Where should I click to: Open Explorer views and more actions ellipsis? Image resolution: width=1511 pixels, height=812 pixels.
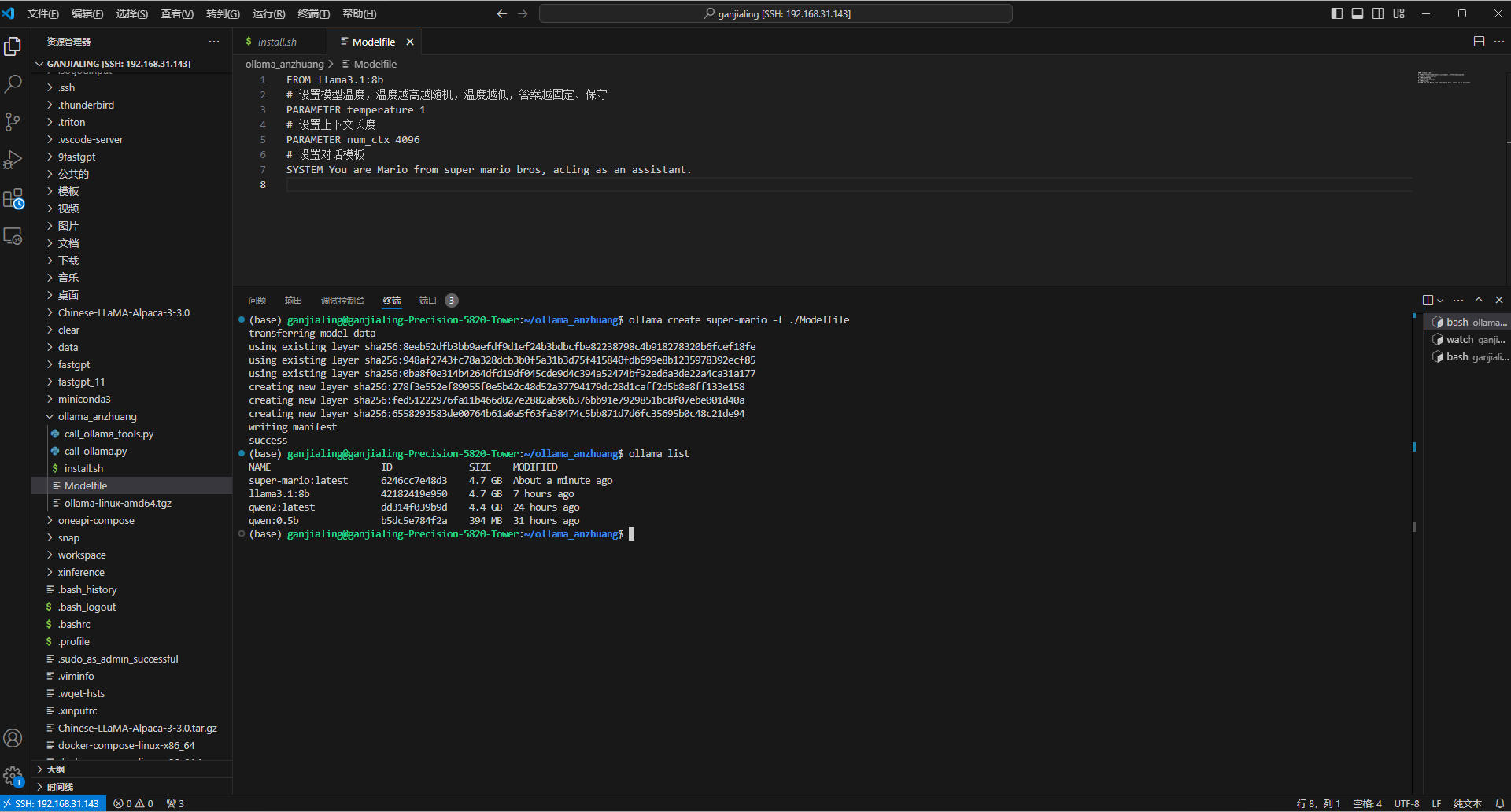coord(214,42)
